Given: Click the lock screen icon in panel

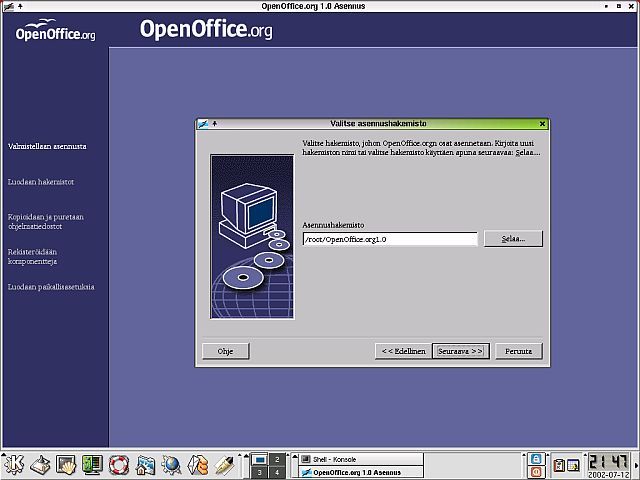Looking at the screenshot, I should [536, 458].
